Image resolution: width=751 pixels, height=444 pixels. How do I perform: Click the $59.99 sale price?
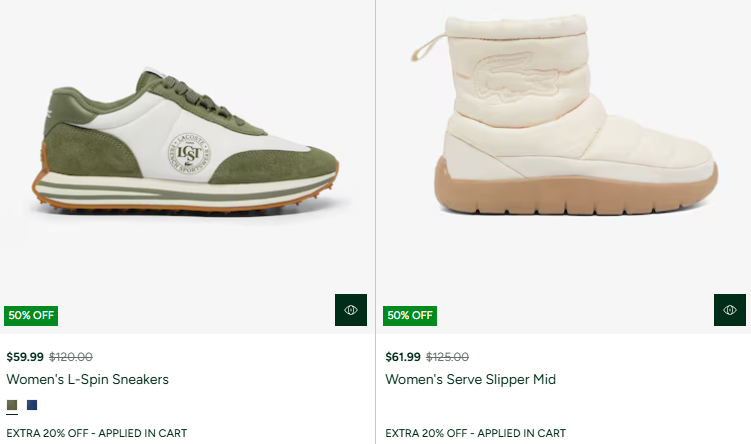click(x=25, y=357)
